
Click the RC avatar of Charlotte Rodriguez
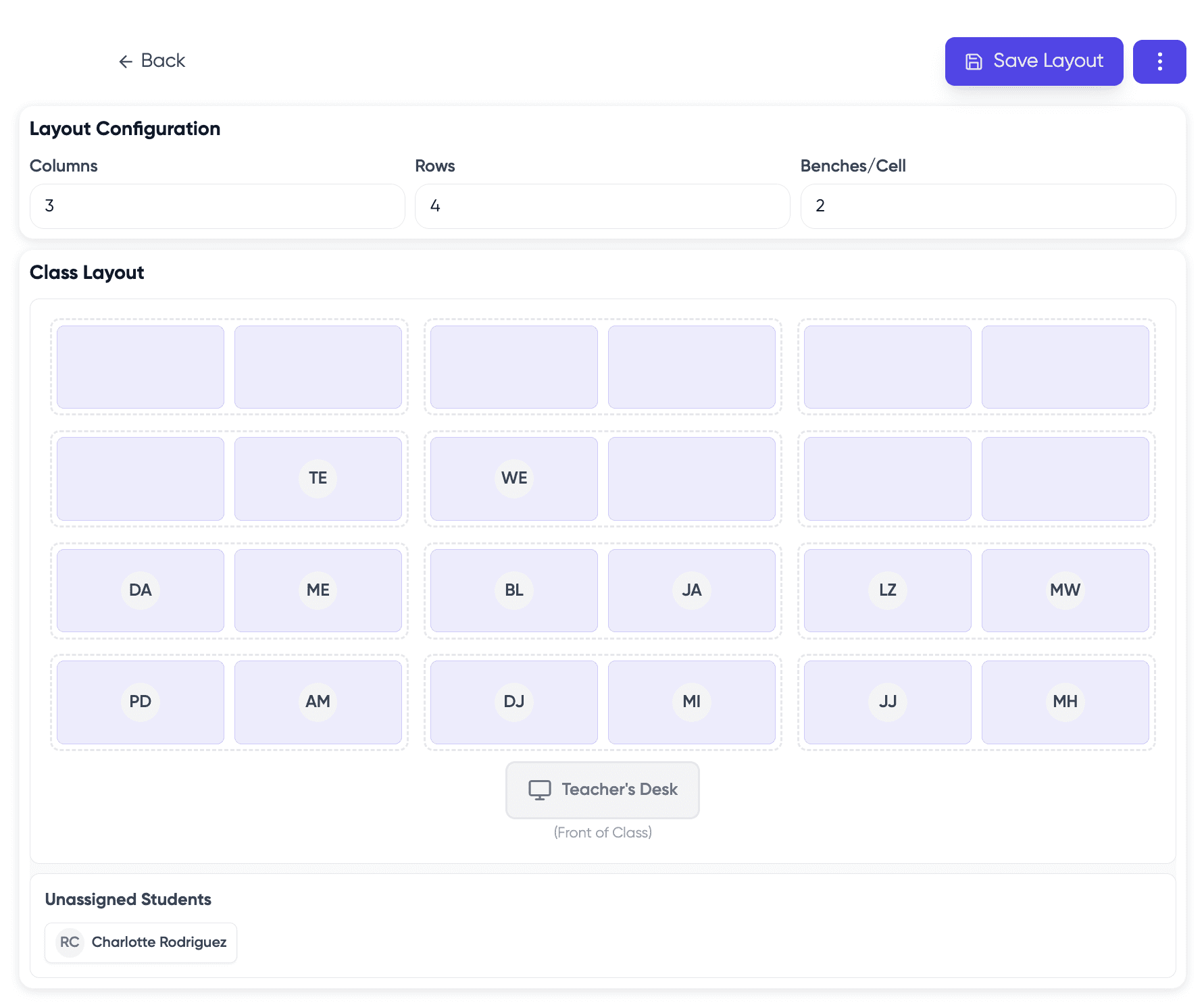pyautogui.click(x=70, y=942)
